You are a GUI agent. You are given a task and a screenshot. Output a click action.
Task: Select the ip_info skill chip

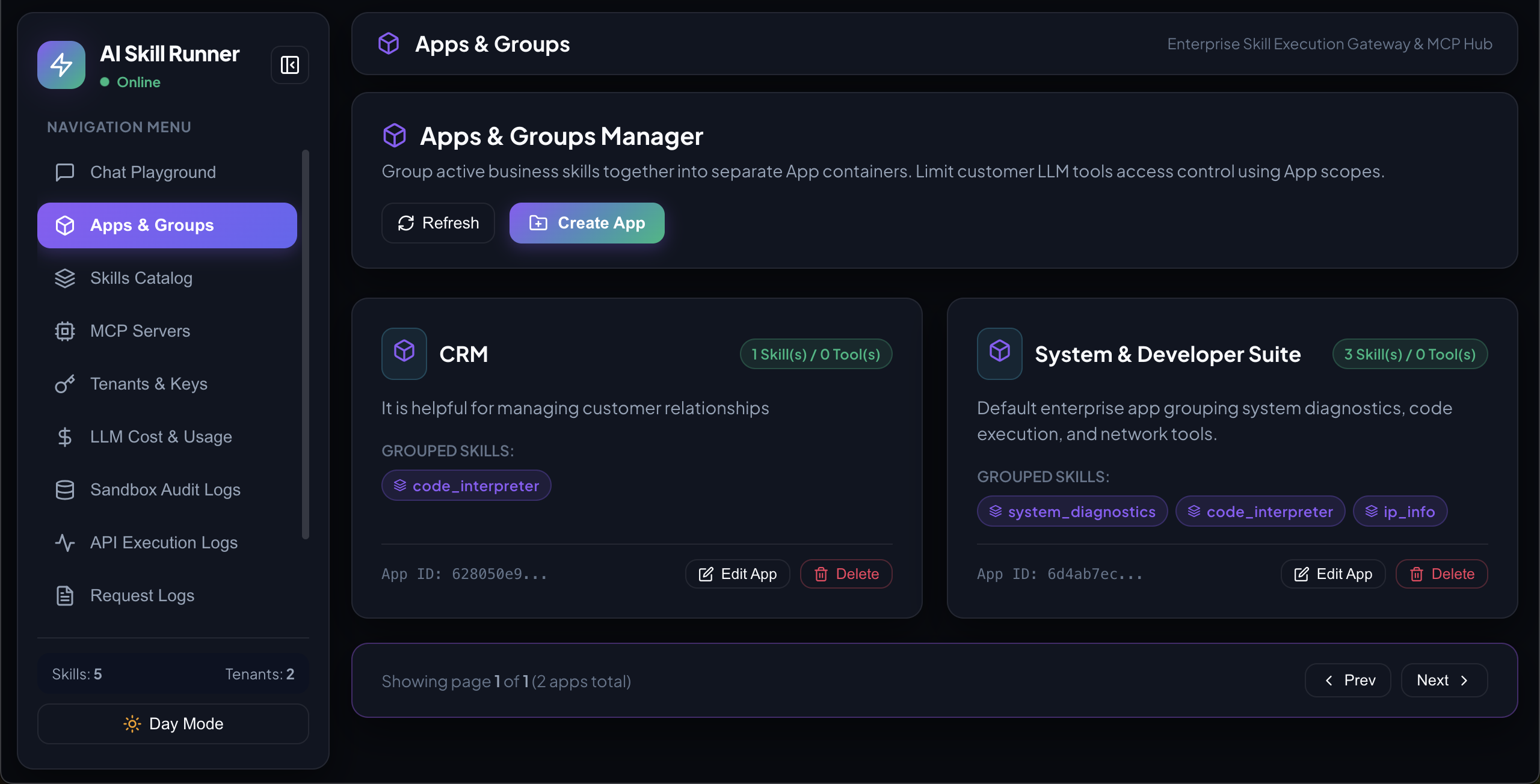coord(1400,511)
